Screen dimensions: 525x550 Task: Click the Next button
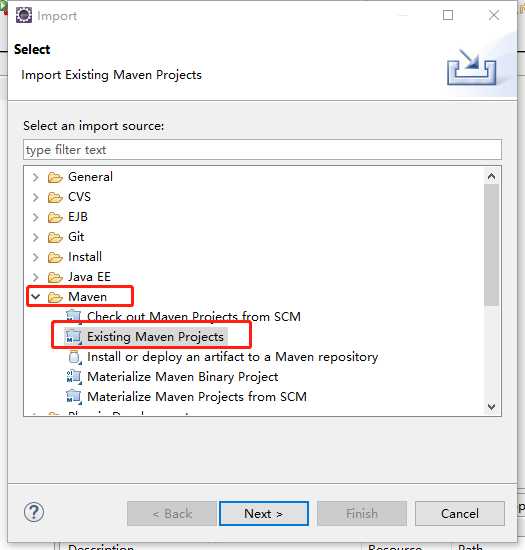click(x=264, y=514)
